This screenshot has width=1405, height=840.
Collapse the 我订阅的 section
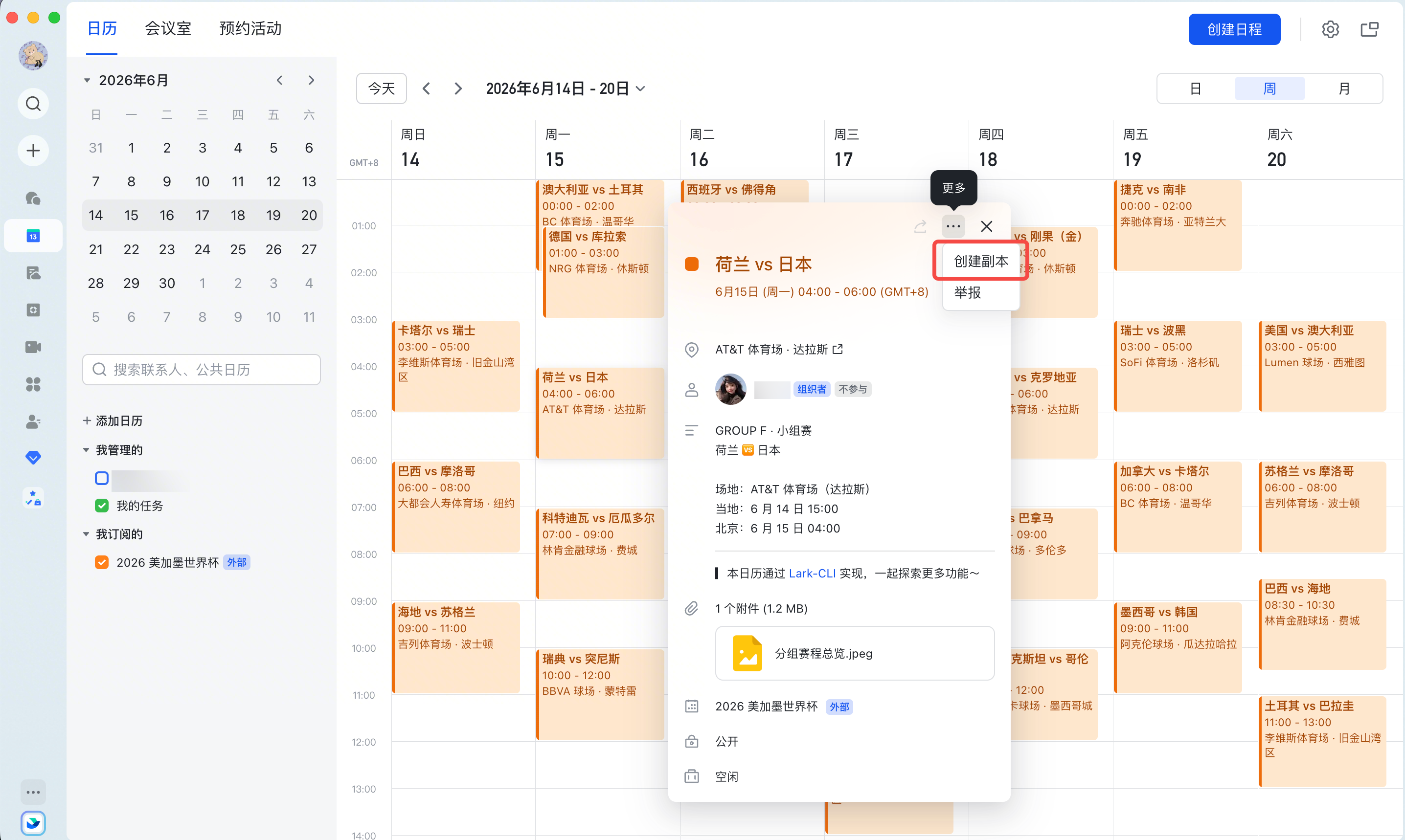86,534
